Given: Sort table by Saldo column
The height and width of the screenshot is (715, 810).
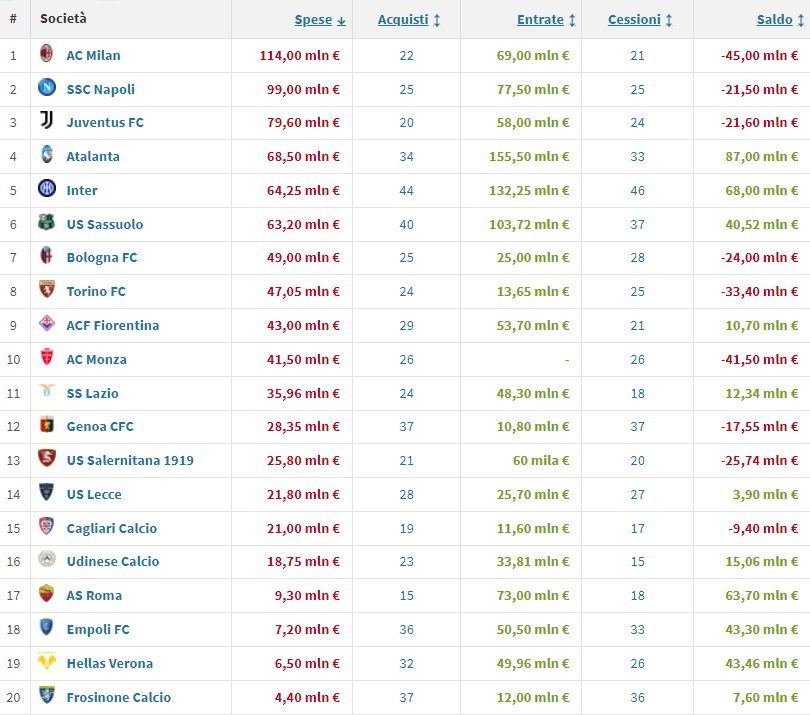Looking at the screenshot, I should (774, 20).
